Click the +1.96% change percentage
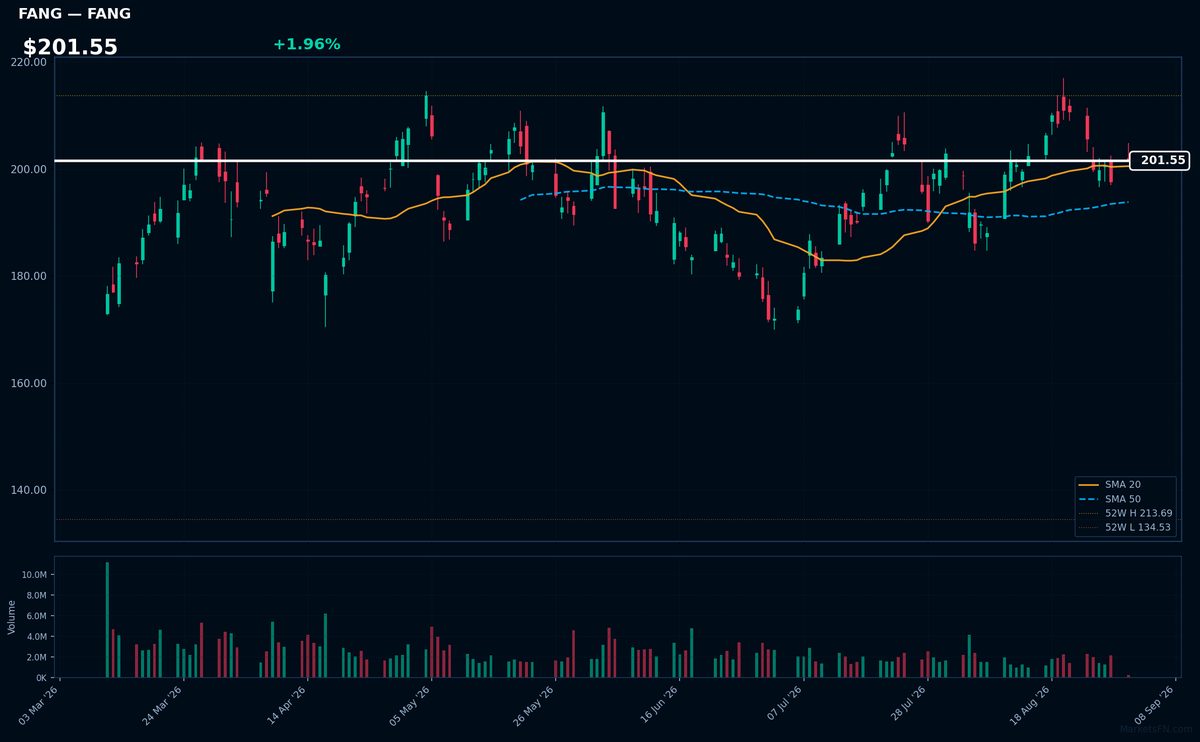1200x742 pixels. tap(306, 44)
